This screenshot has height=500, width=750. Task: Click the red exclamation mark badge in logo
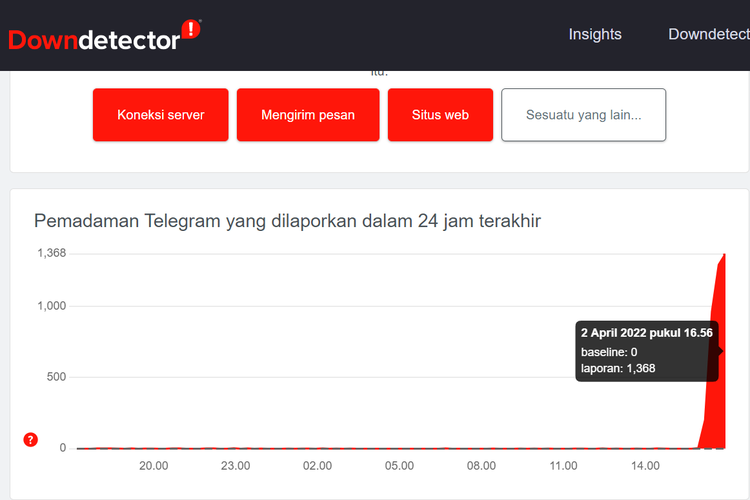tap(192, 30)
